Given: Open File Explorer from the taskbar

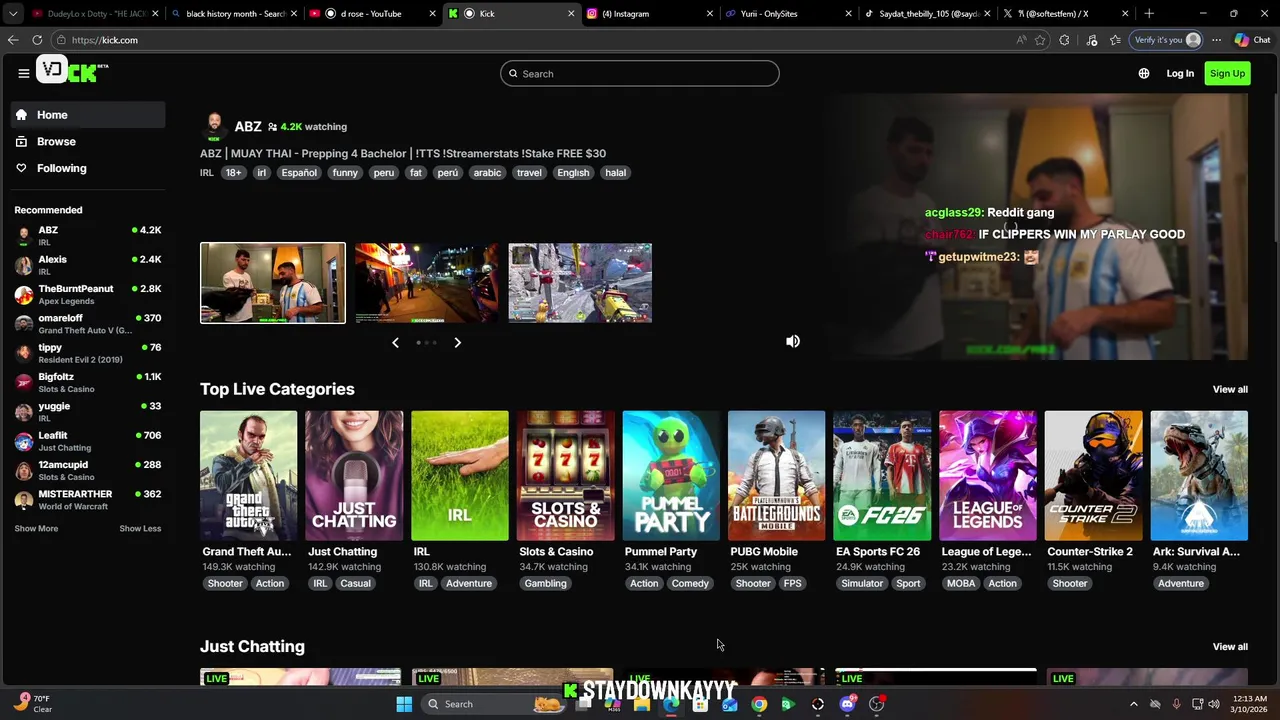Looking at the screenshot, I should 642,704.
